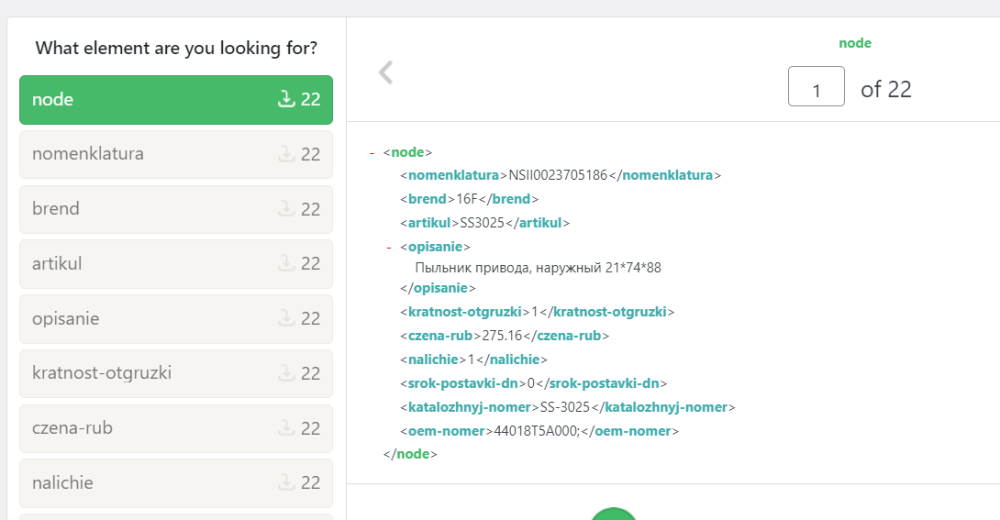1000x520 pixels.
Task: Click the page number input field
Action: click(816, 87)
